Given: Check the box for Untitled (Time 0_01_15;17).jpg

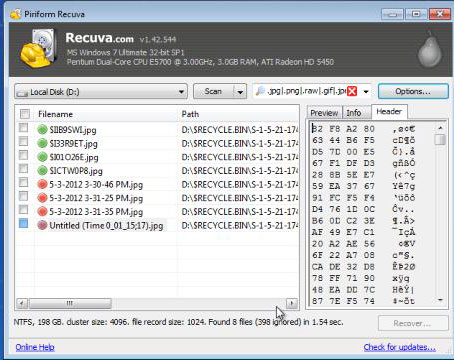Looking at the screenshot, I should point(23,223).
